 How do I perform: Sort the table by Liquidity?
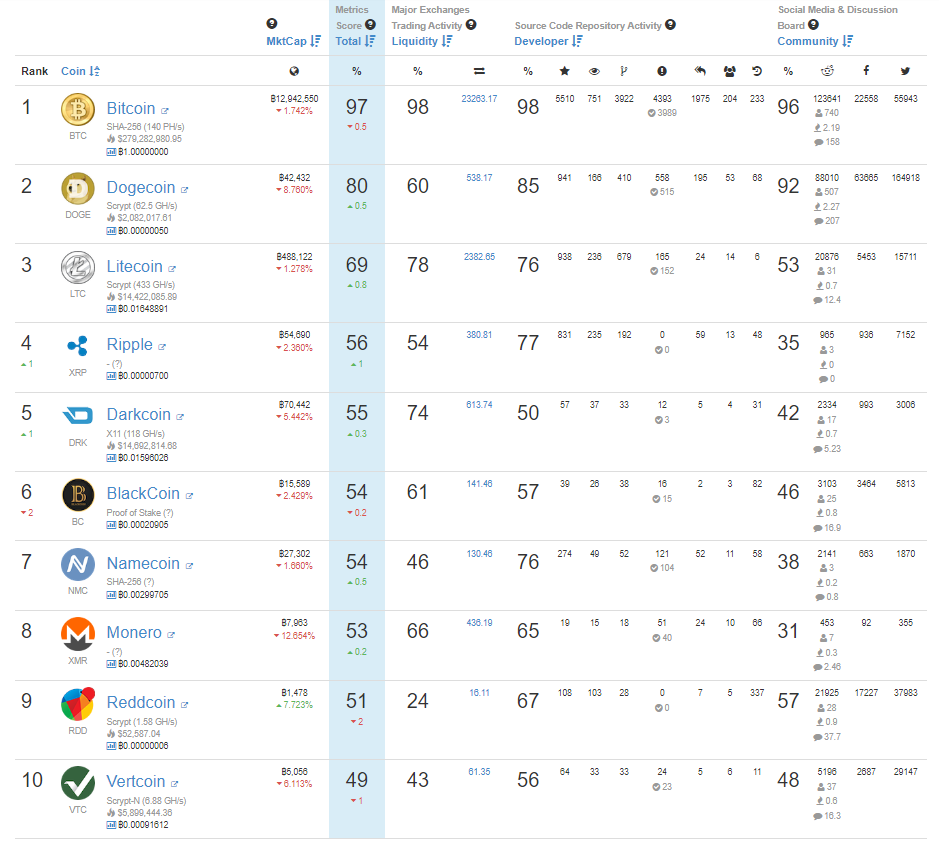pyautogui.click(x=422, y=41)
